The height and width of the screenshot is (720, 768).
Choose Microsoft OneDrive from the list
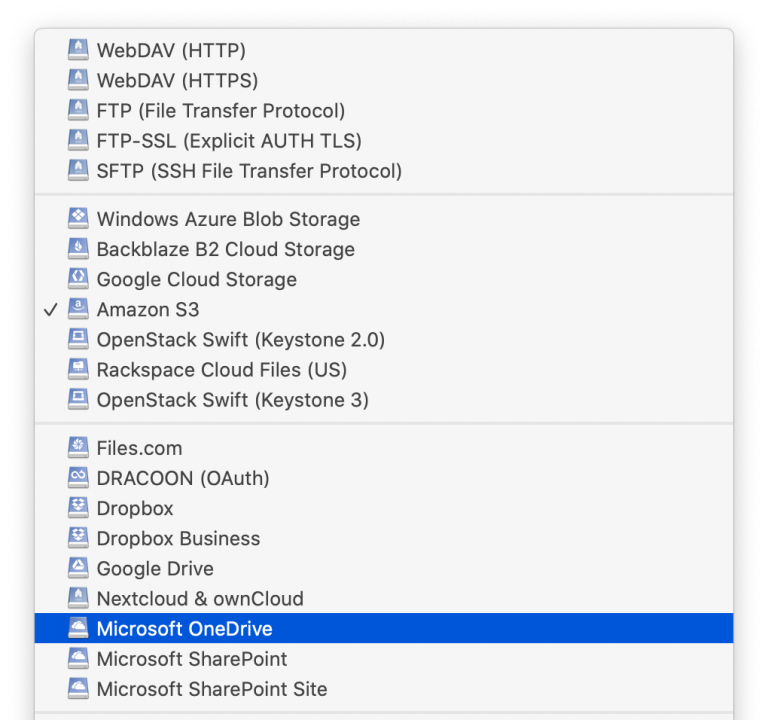184,629
